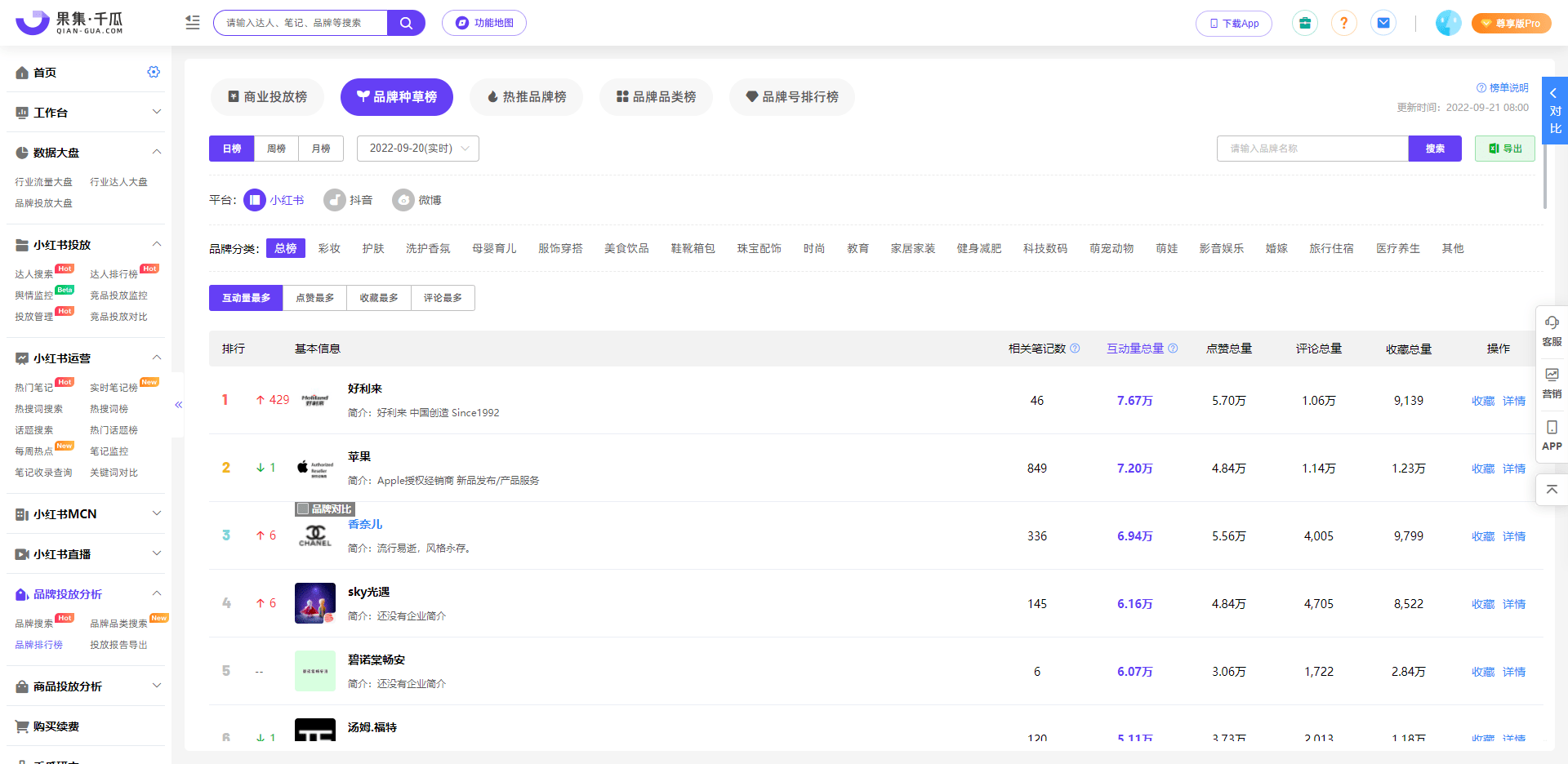Switch to 热推品牌榜 tab
1568x764 pixels.
click(x=526, y=97)
